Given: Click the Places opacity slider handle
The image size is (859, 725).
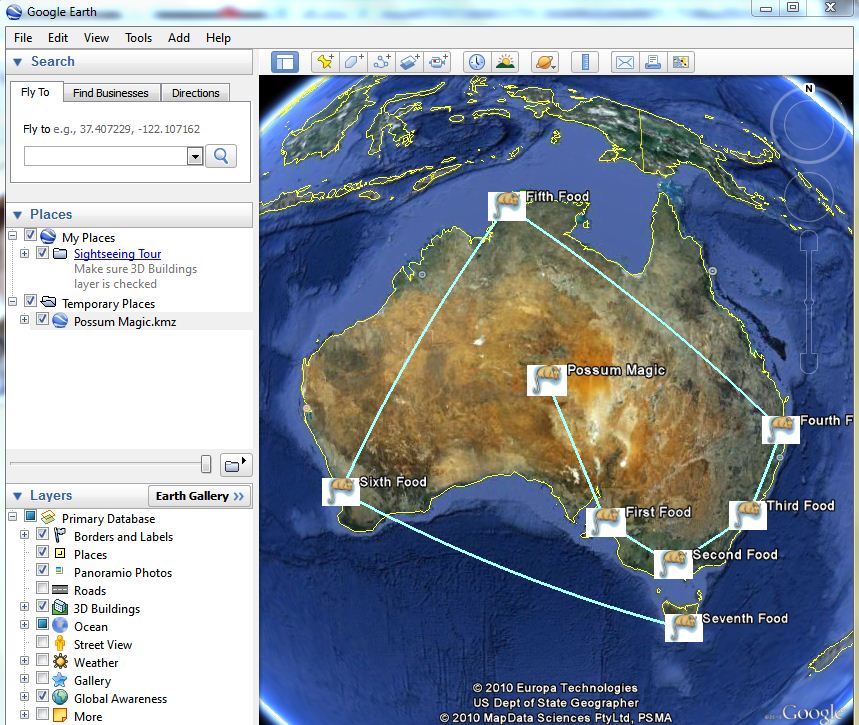Looking at the screenshot, I should 206,464.
